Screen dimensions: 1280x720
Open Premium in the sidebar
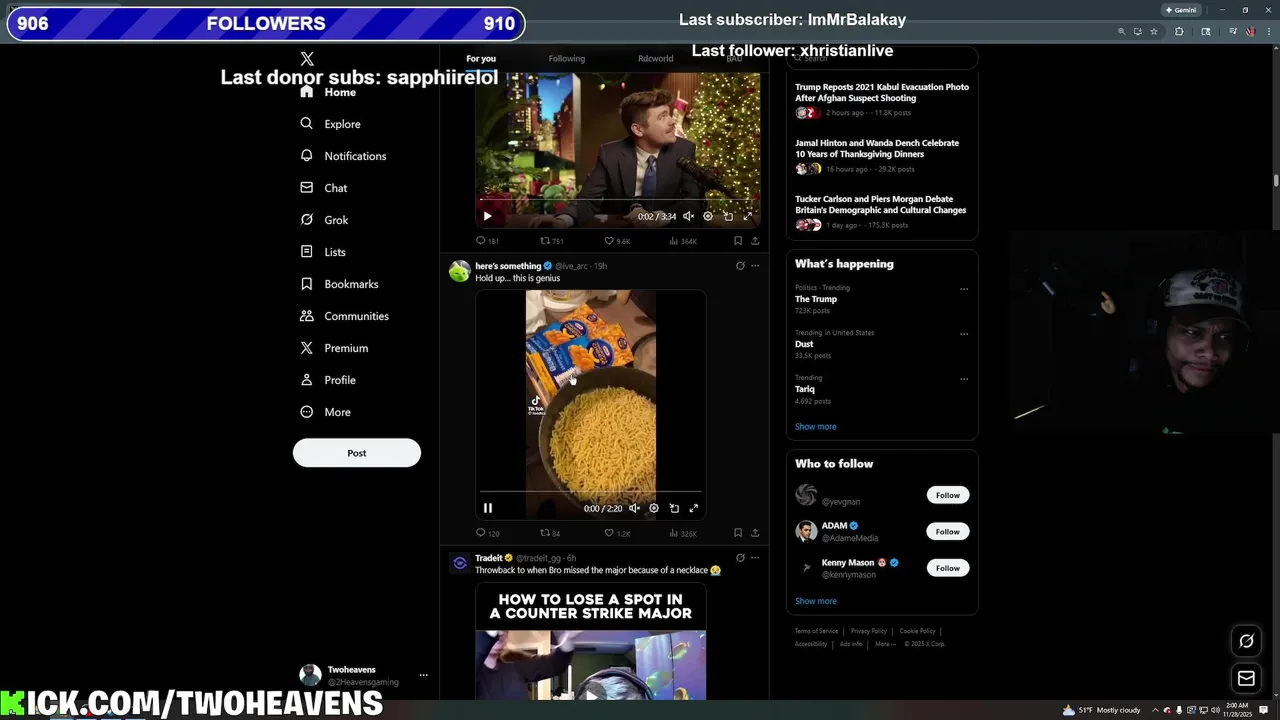[x=334, y=348]
